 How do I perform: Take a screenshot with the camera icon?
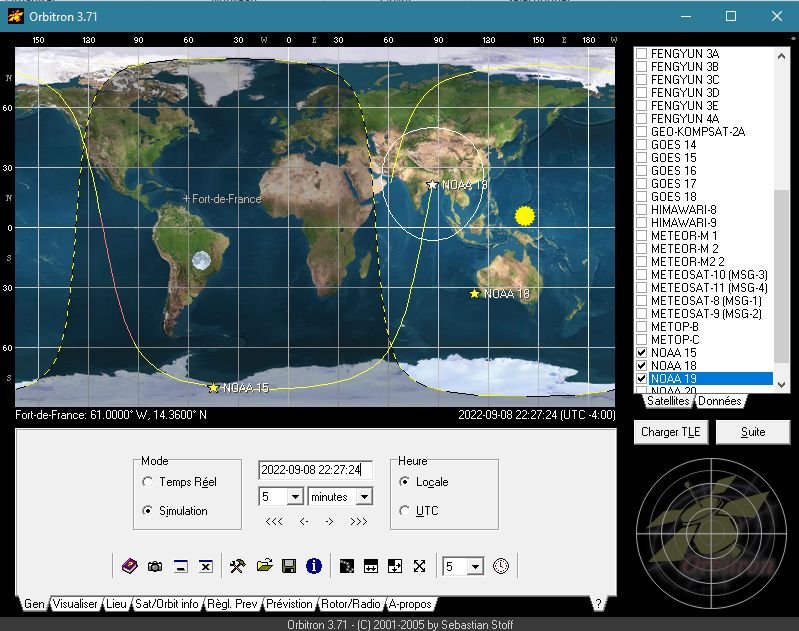tap(155, 566)
